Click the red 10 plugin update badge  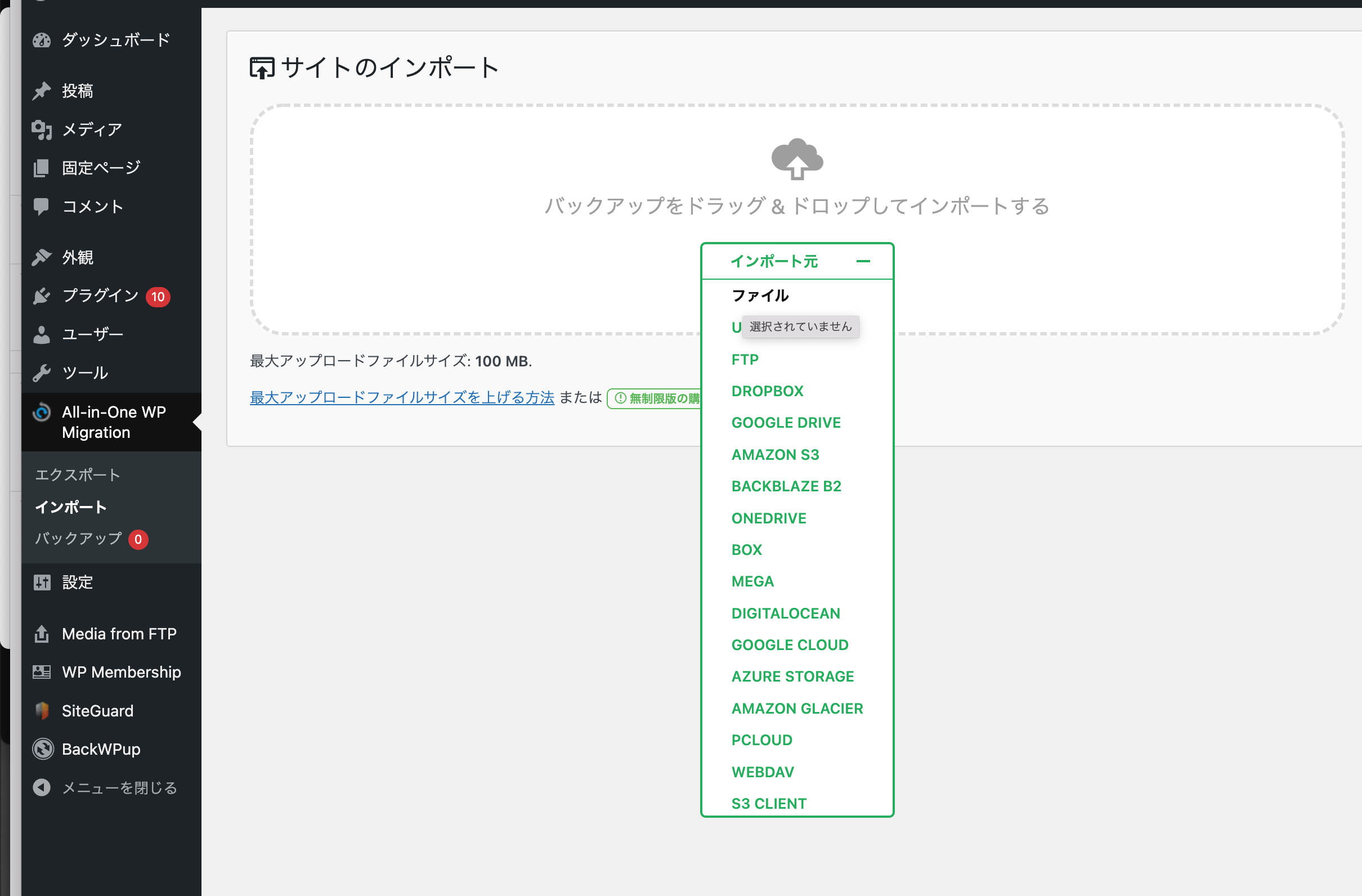click(x=158, y=297)
